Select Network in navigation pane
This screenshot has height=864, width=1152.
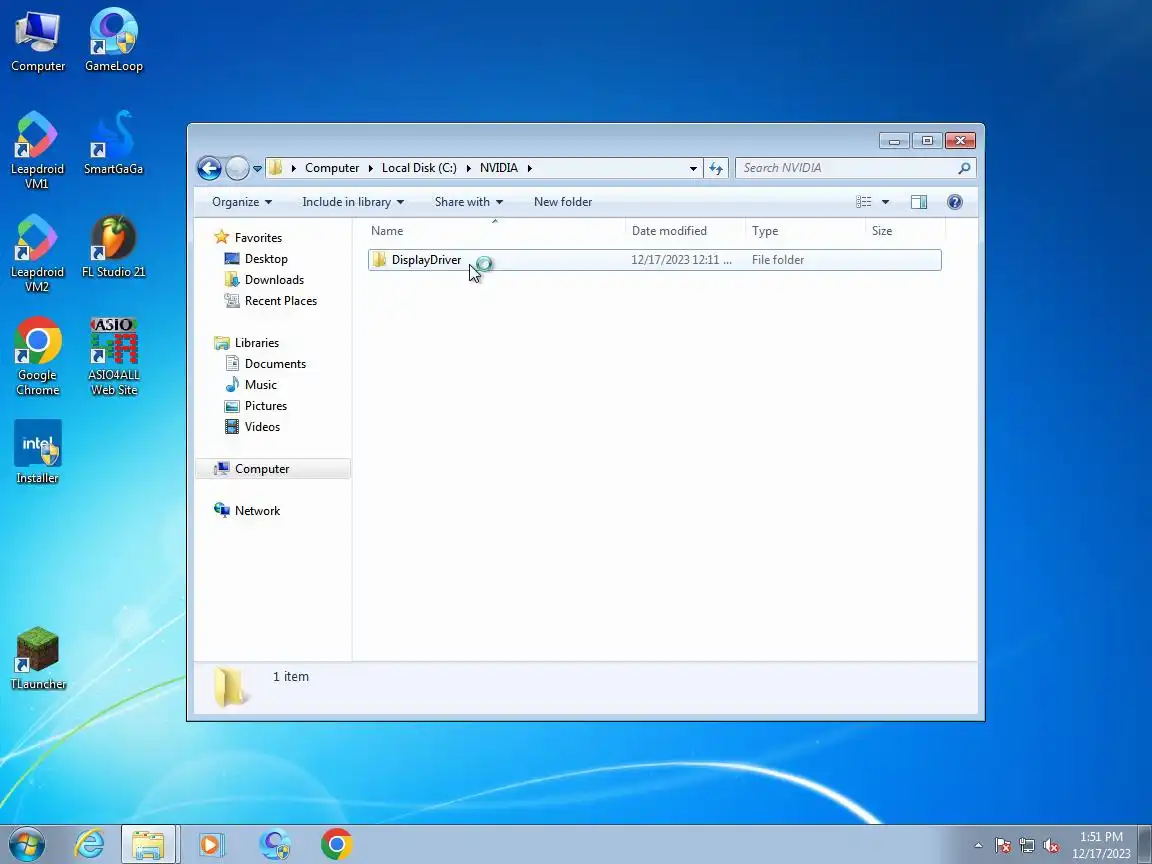[x=256, y=511]
